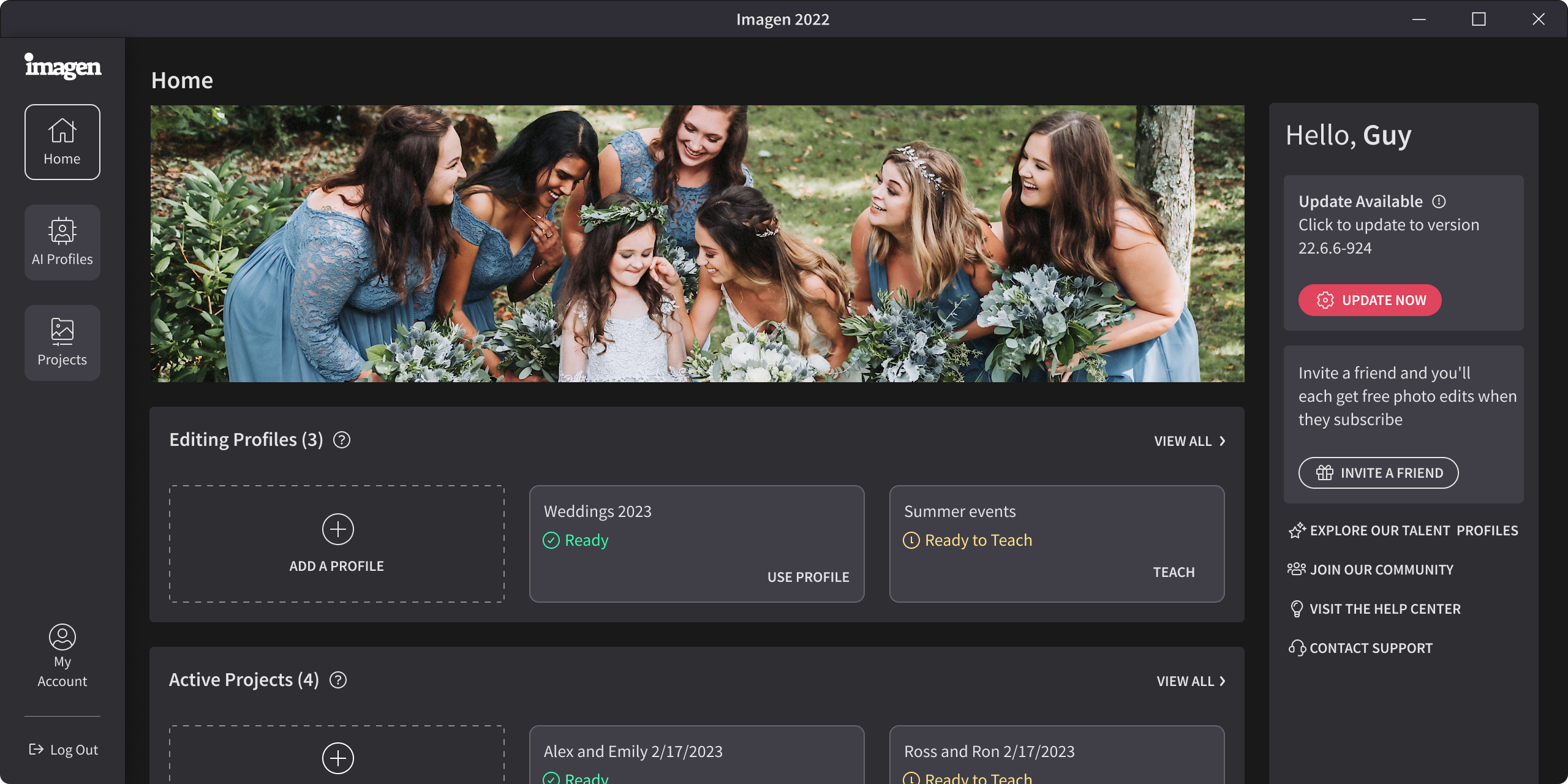Select Log Out at the bottom sidebar
Screen dimensions: 1568x784
[x=62, y=748]
